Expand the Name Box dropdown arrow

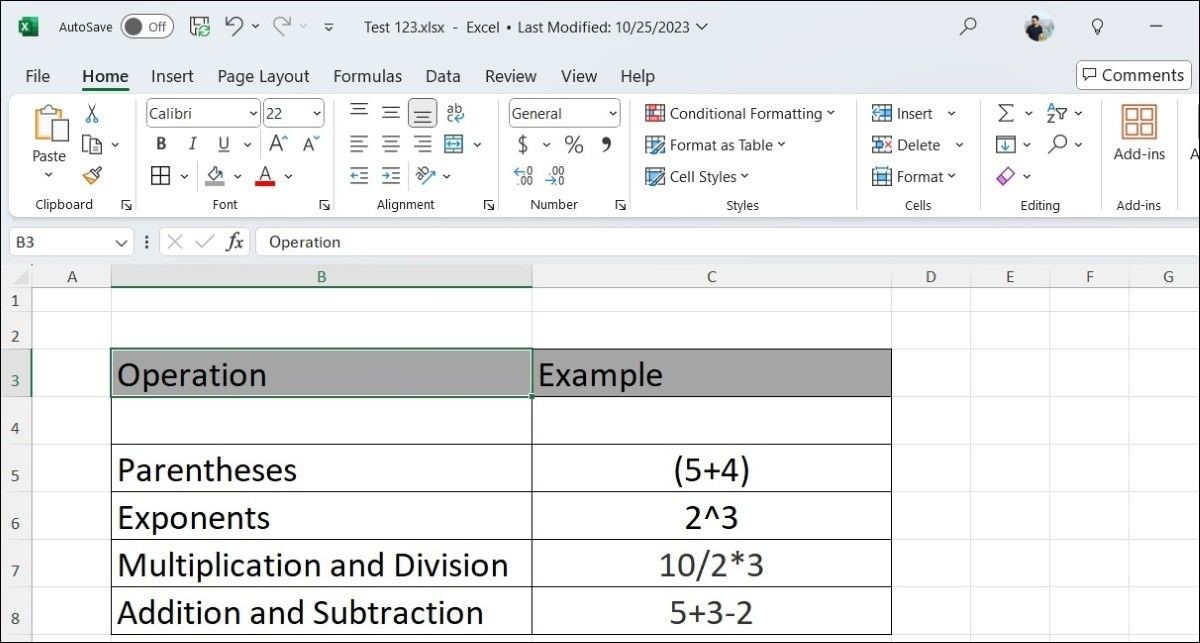(121, 242)
